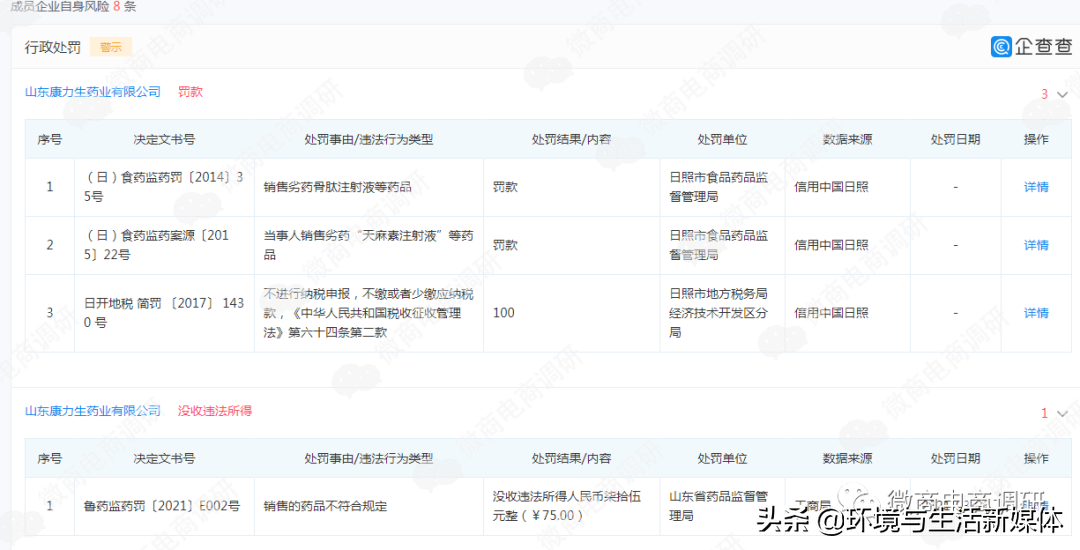The height and width of the screenshot is (550, 1080).
Task: Select document number 鲁药监药罚〔2021〕E002号
Action: (x=162, y=506)
